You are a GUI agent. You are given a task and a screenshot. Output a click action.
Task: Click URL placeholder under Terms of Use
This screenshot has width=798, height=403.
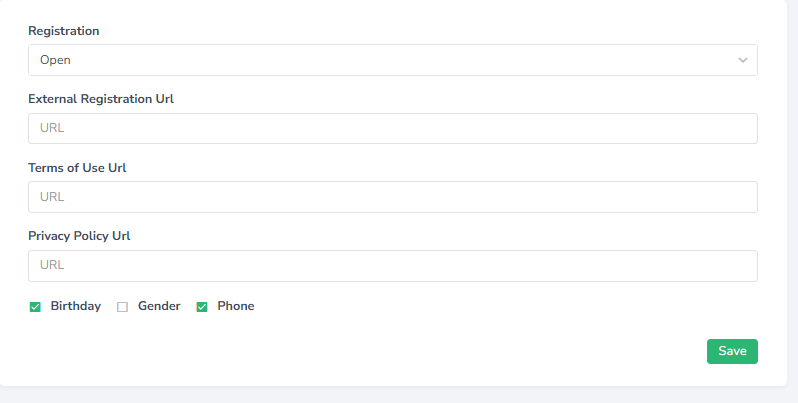click(x=52, y=197)
